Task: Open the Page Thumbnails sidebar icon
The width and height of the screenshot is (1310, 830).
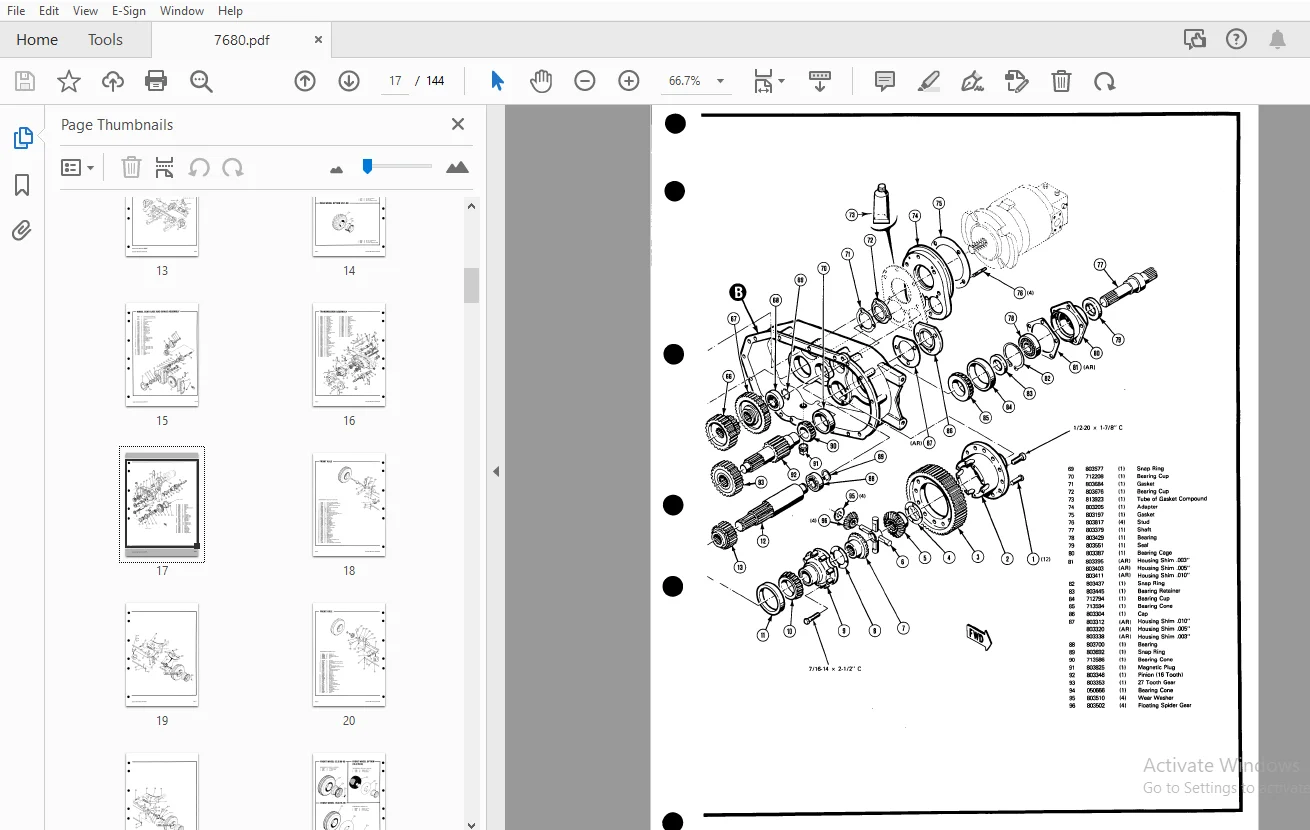Action: (22, 139)
